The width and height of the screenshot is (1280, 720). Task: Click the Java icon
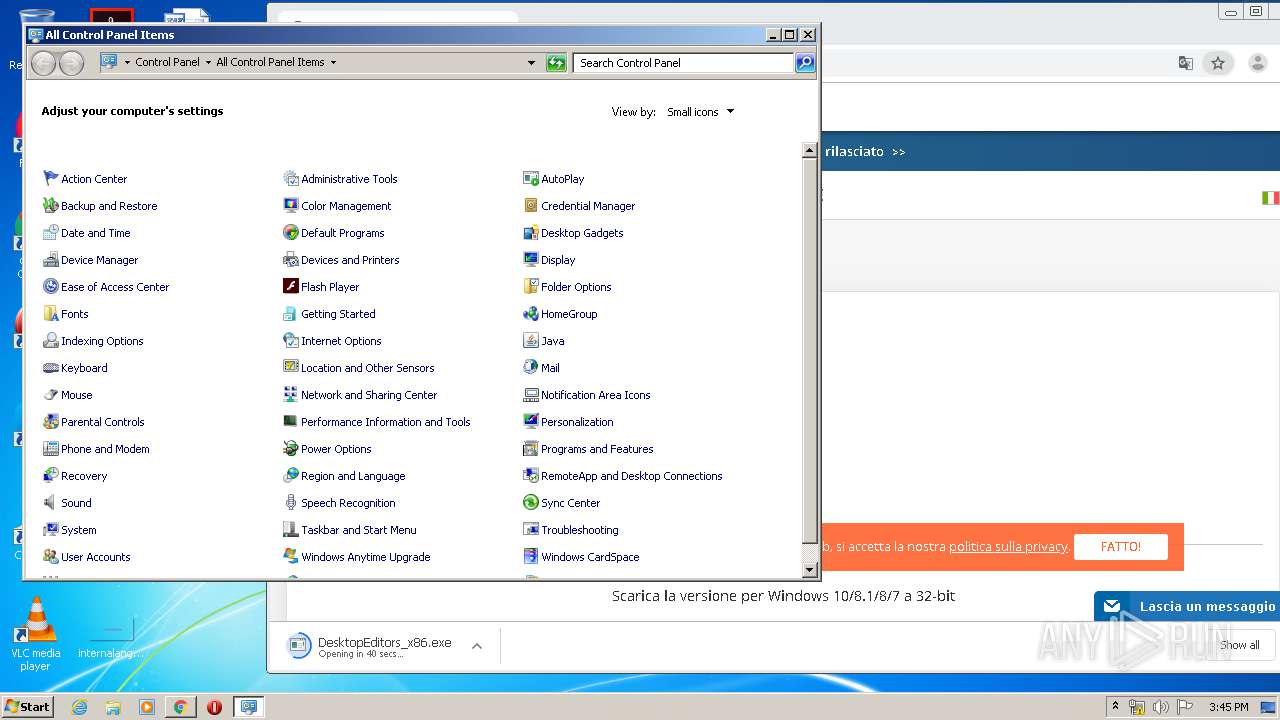point(531,340)
